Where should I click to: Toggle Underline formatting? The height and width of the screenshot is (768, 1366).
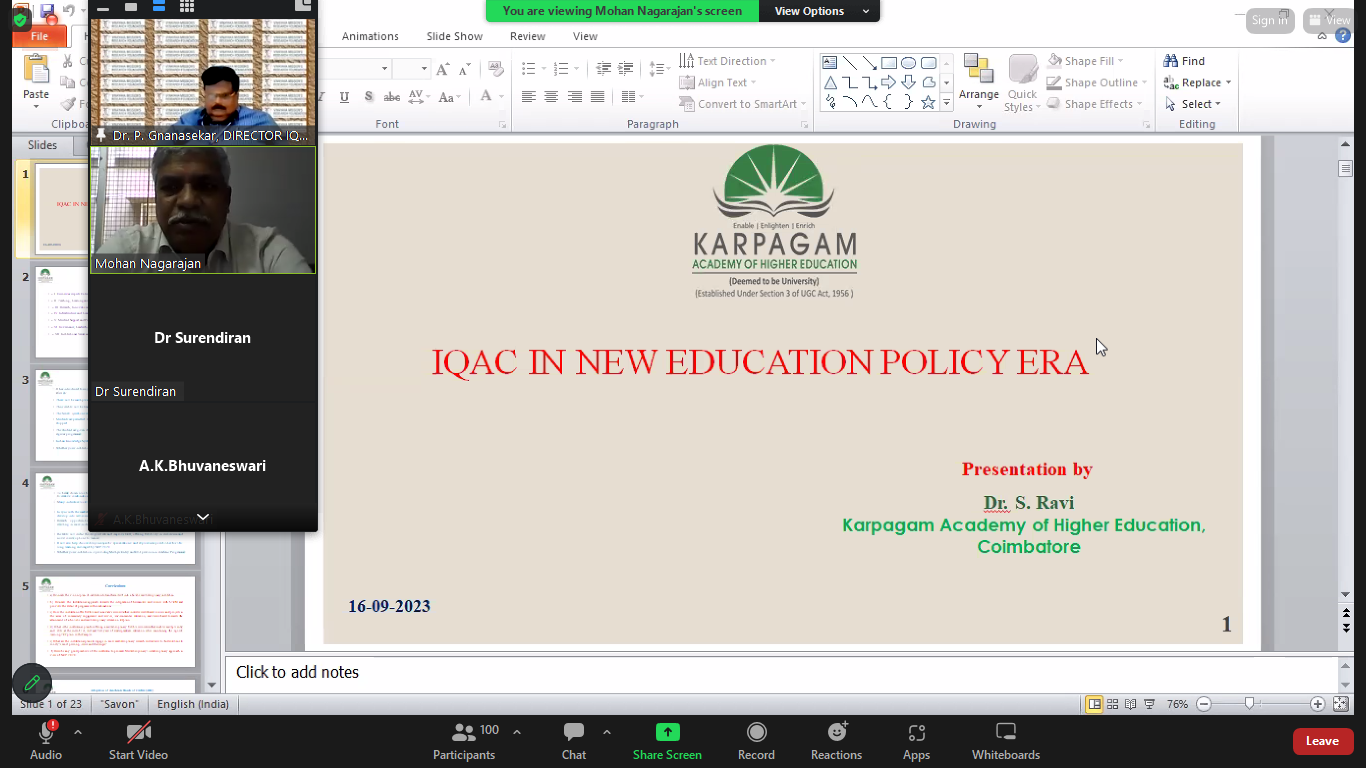(x=345, y=97)
